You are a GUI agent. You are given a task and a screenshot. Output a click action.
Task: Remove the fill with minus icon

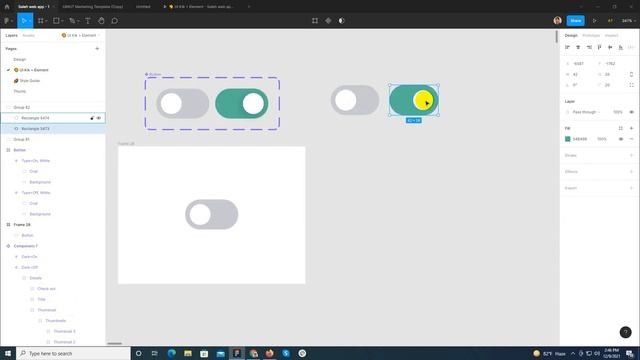tap(631, 139)
